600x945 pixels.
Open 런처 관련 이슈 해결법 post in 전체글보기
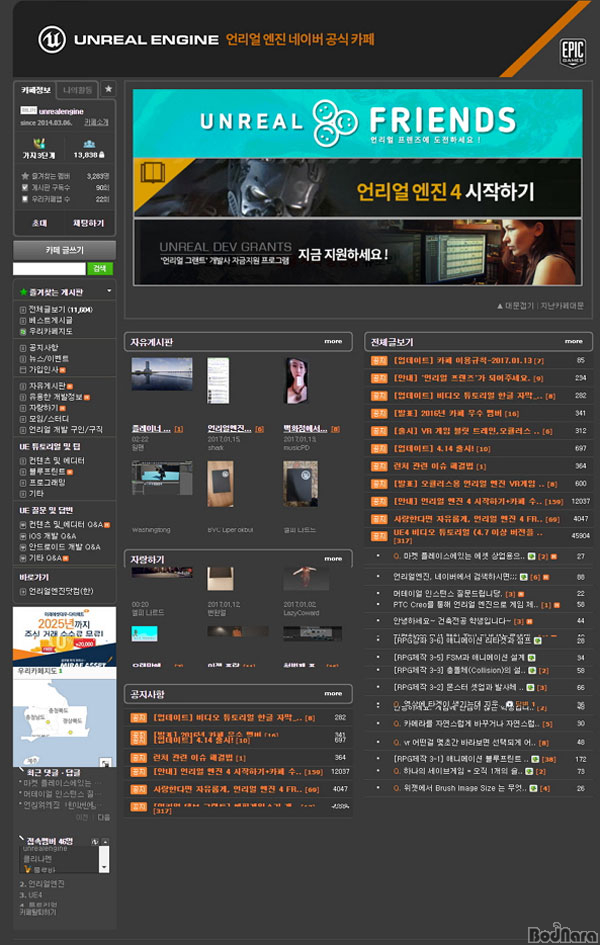[440, 466]
